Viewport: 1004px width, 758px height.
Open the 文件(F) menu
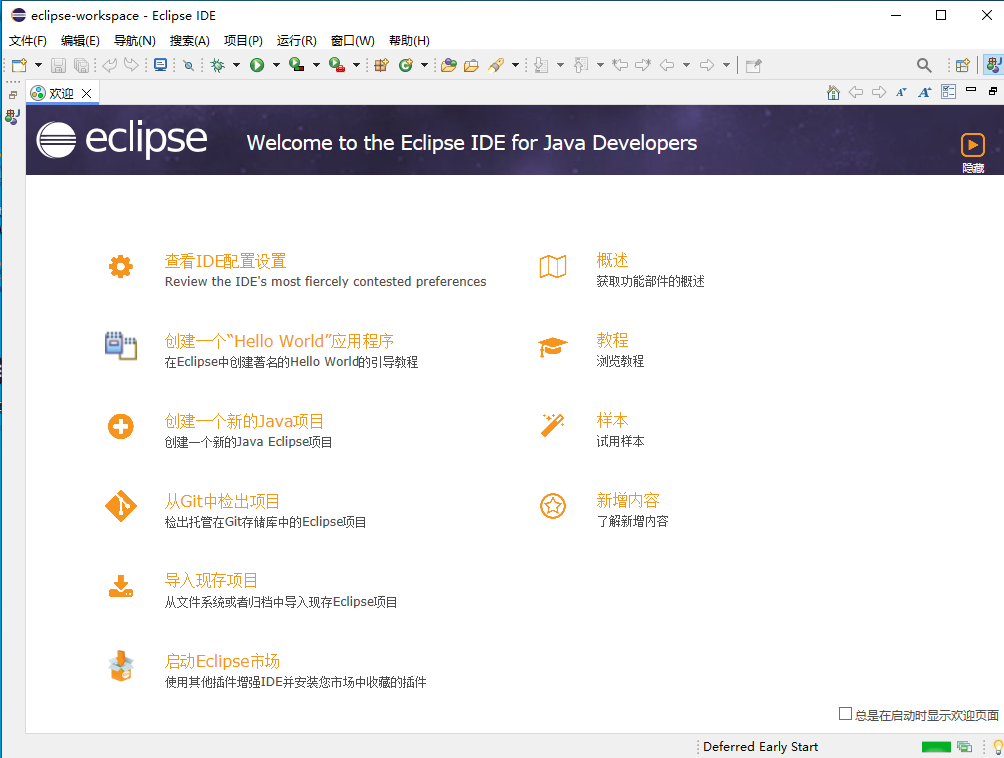pos(28,41)
